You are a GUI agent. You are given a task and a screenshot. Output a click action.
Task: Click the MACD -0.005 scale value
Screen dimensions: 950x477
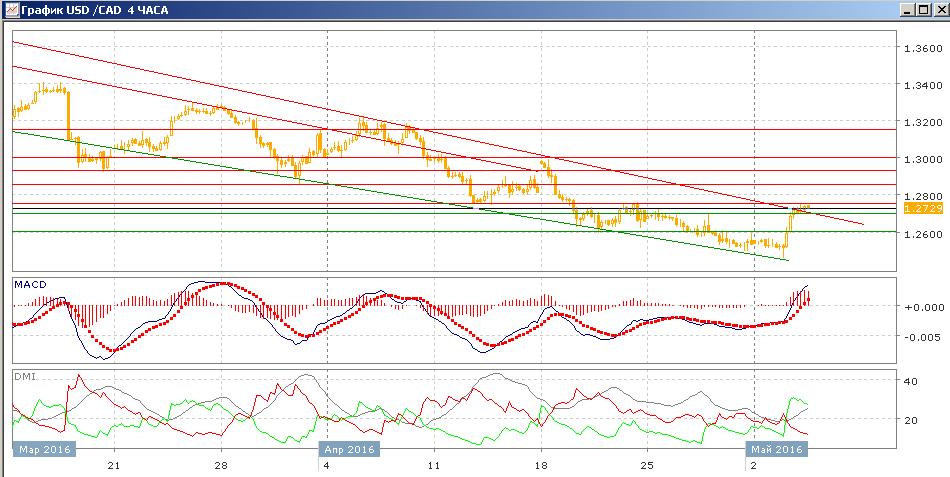click(x=924, y=337)
